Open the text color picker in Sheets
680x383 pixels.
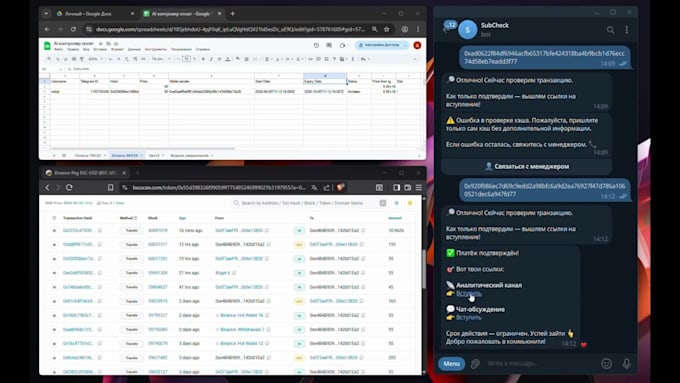(x=228, y=59)
